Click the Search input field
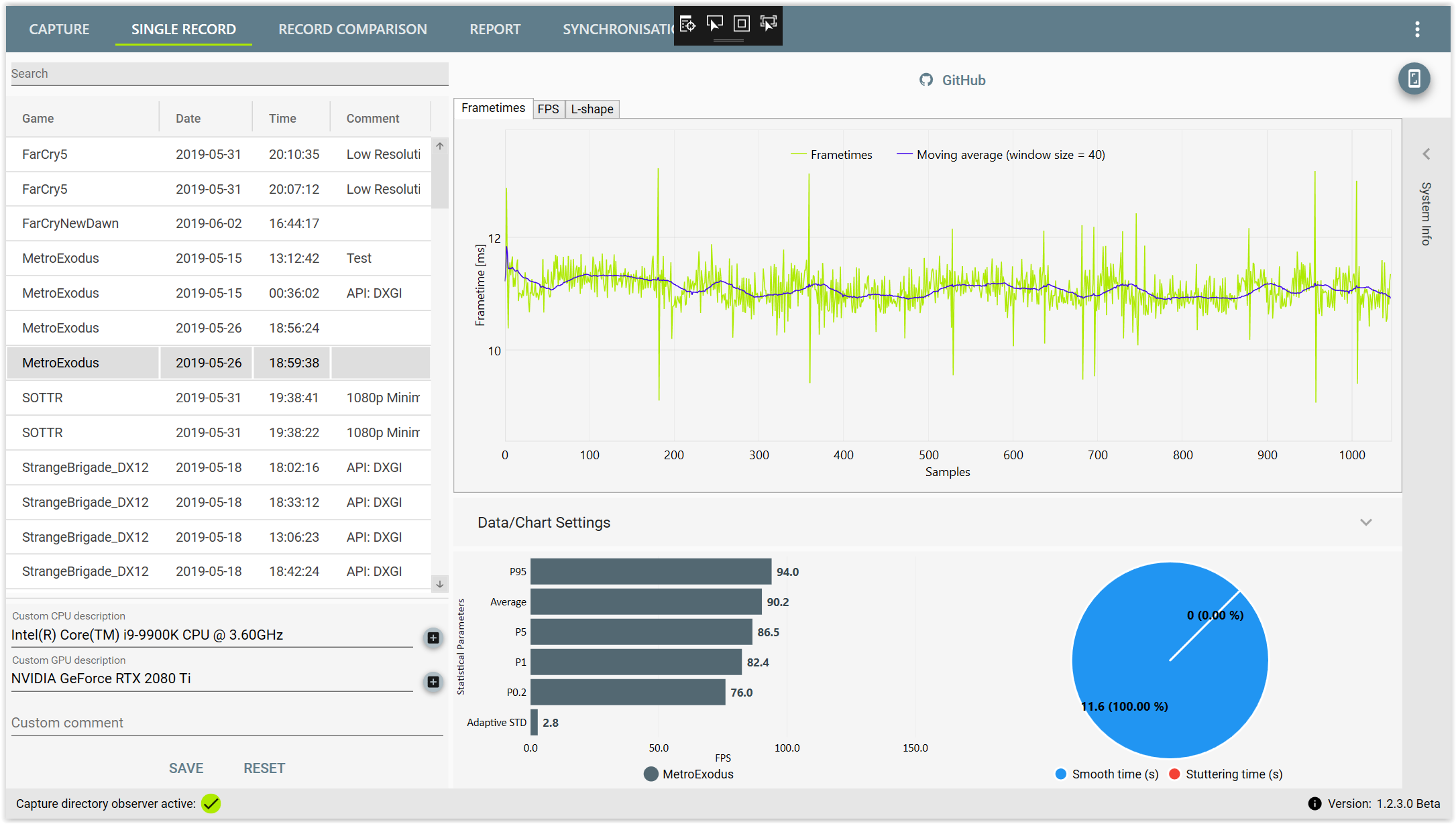 pos(229,74)
